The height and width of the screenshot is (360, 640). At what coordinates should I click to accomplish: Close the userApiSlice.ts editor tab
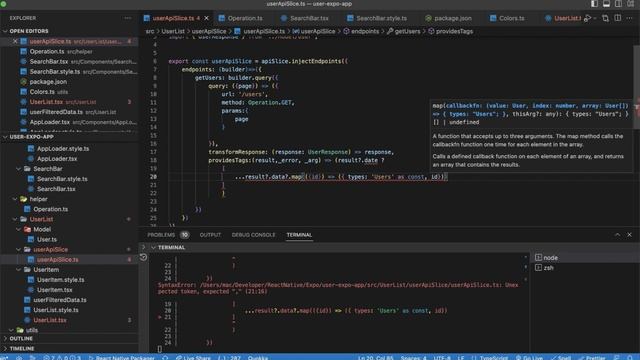[x=207, y=18]
